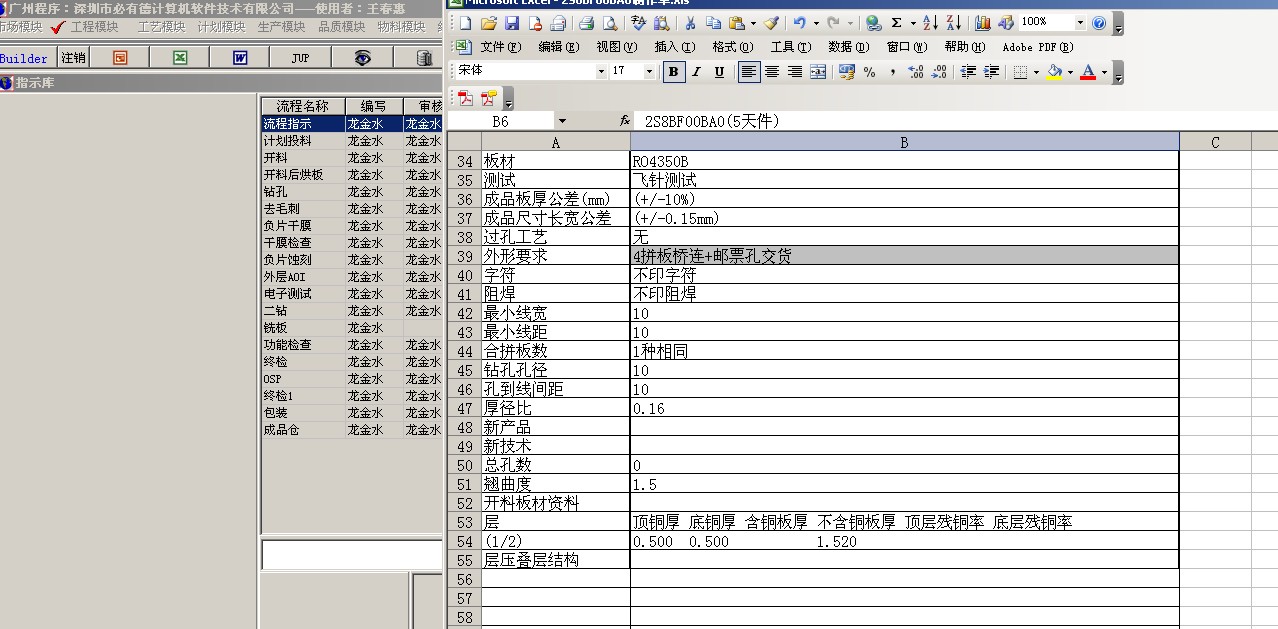Screen dimensions: 1278x629
Task: Insert hyperlink via the globe icon
Action: pos(873,22)
